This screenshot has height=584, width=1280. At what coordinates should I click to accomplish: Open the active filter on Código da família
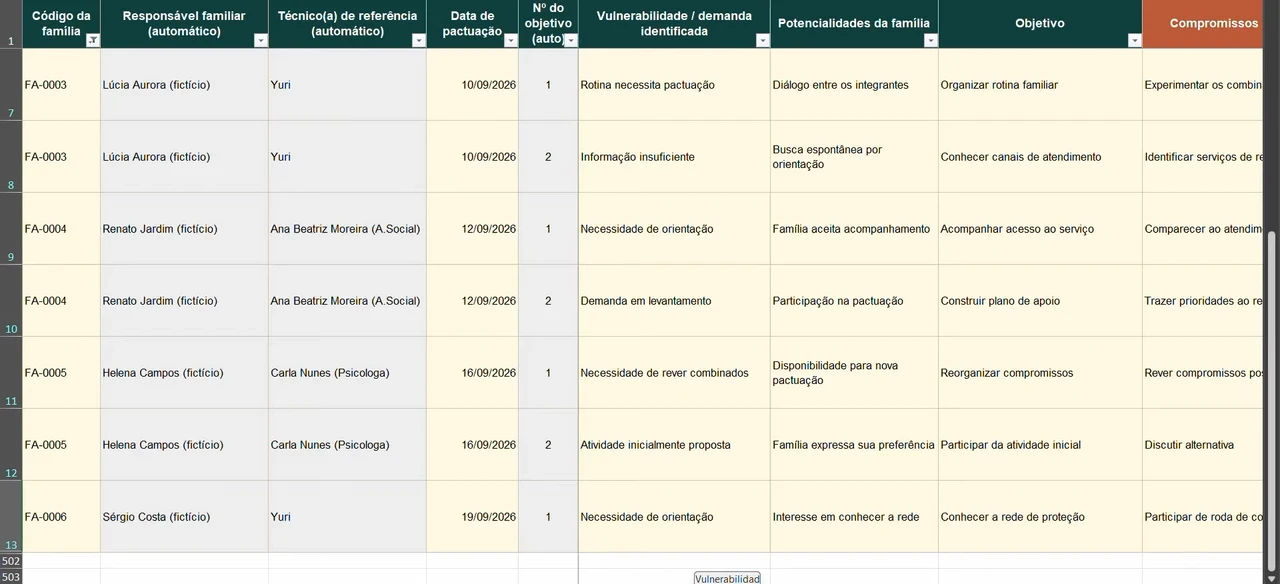(x=93, y=41)
